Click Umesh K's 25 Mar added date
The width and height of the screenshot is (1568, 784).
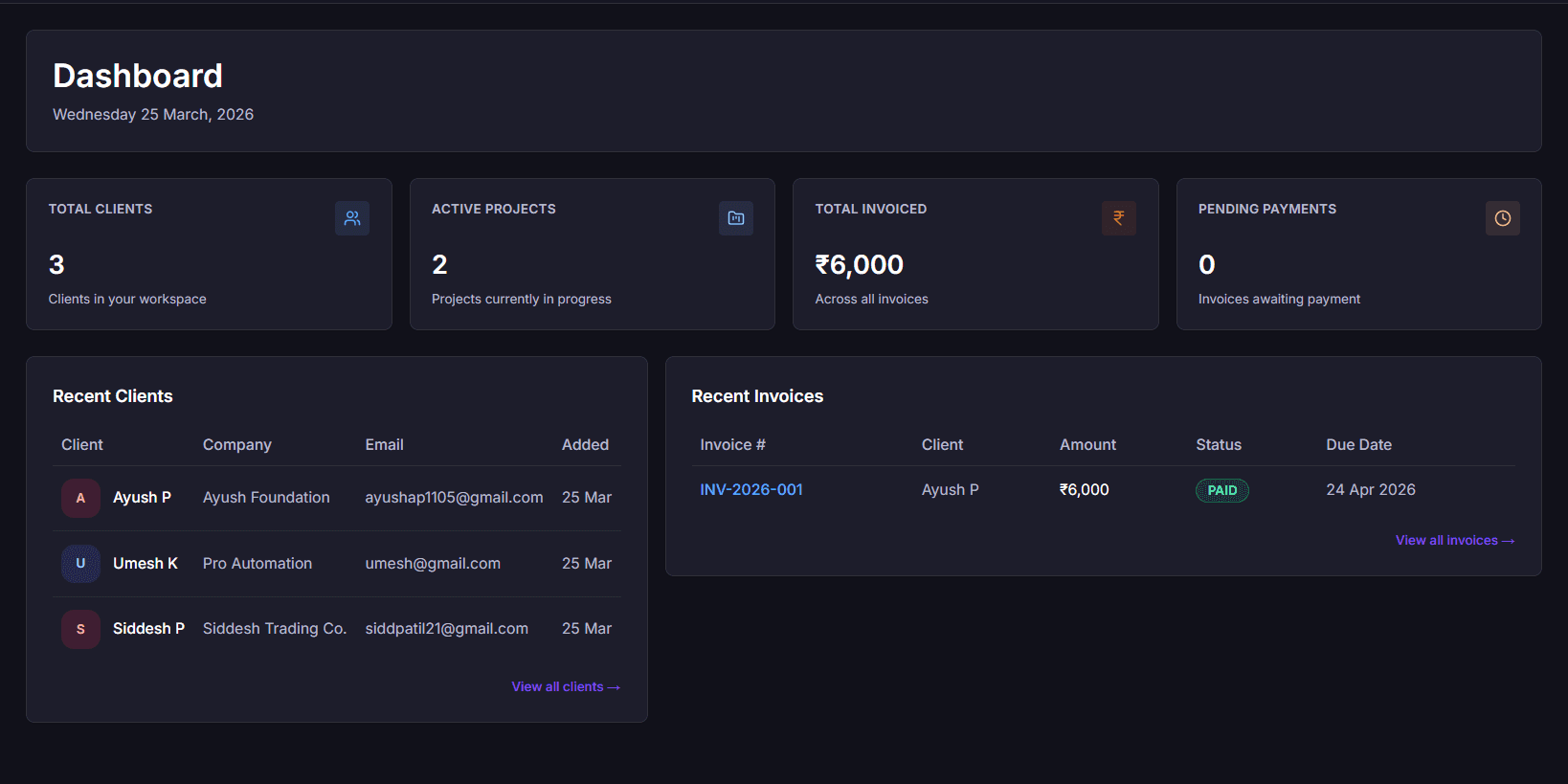pos(587,564)
